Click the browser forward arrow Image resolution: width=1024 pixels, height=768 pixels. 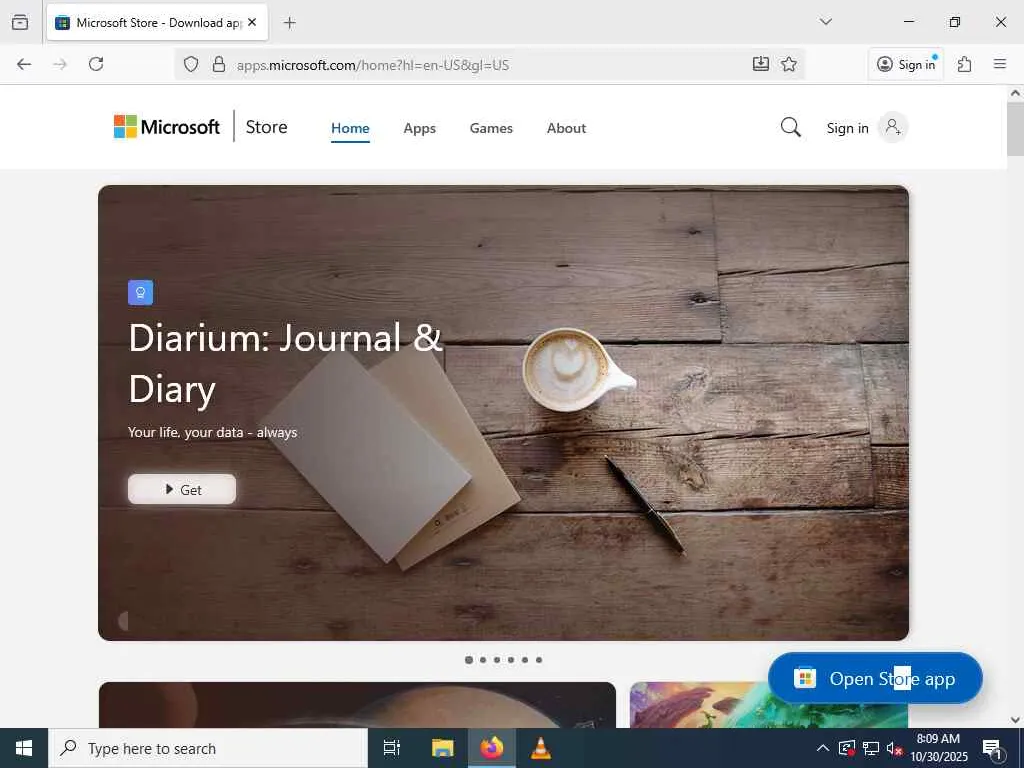(x=60, y=64)
